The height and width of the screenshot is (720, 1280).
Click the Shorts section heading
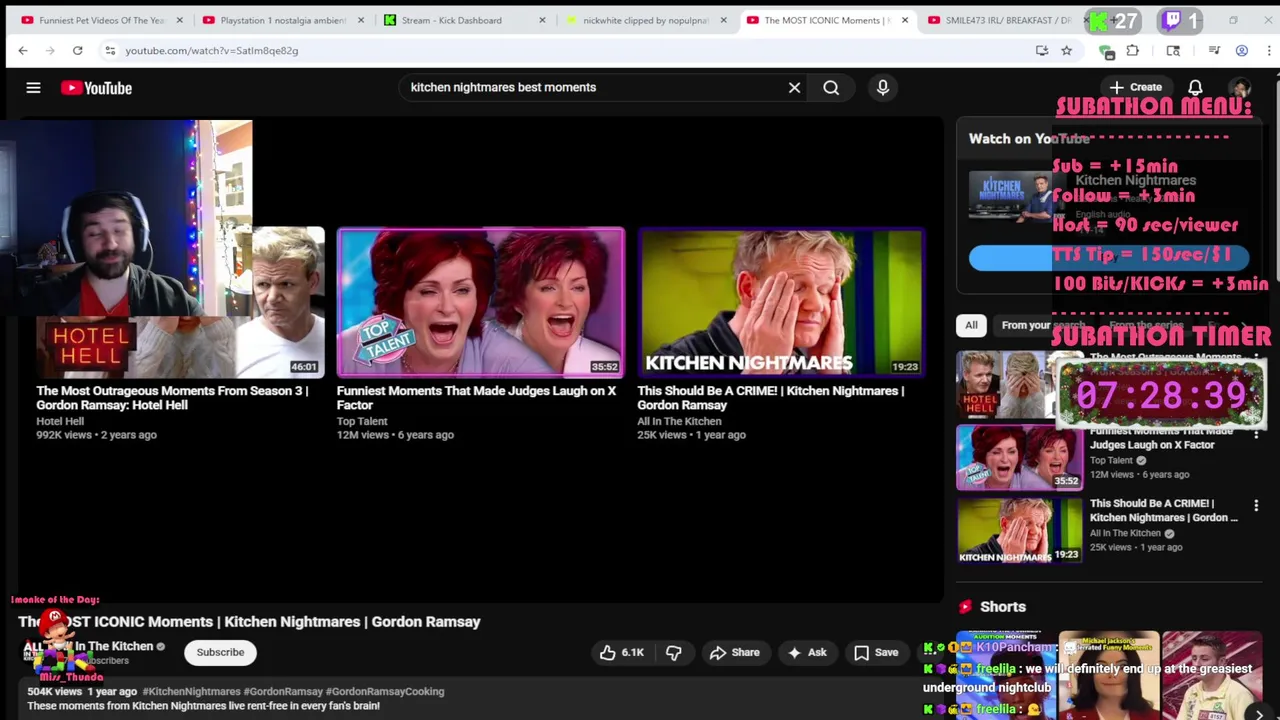click(x=1003, y=606)
